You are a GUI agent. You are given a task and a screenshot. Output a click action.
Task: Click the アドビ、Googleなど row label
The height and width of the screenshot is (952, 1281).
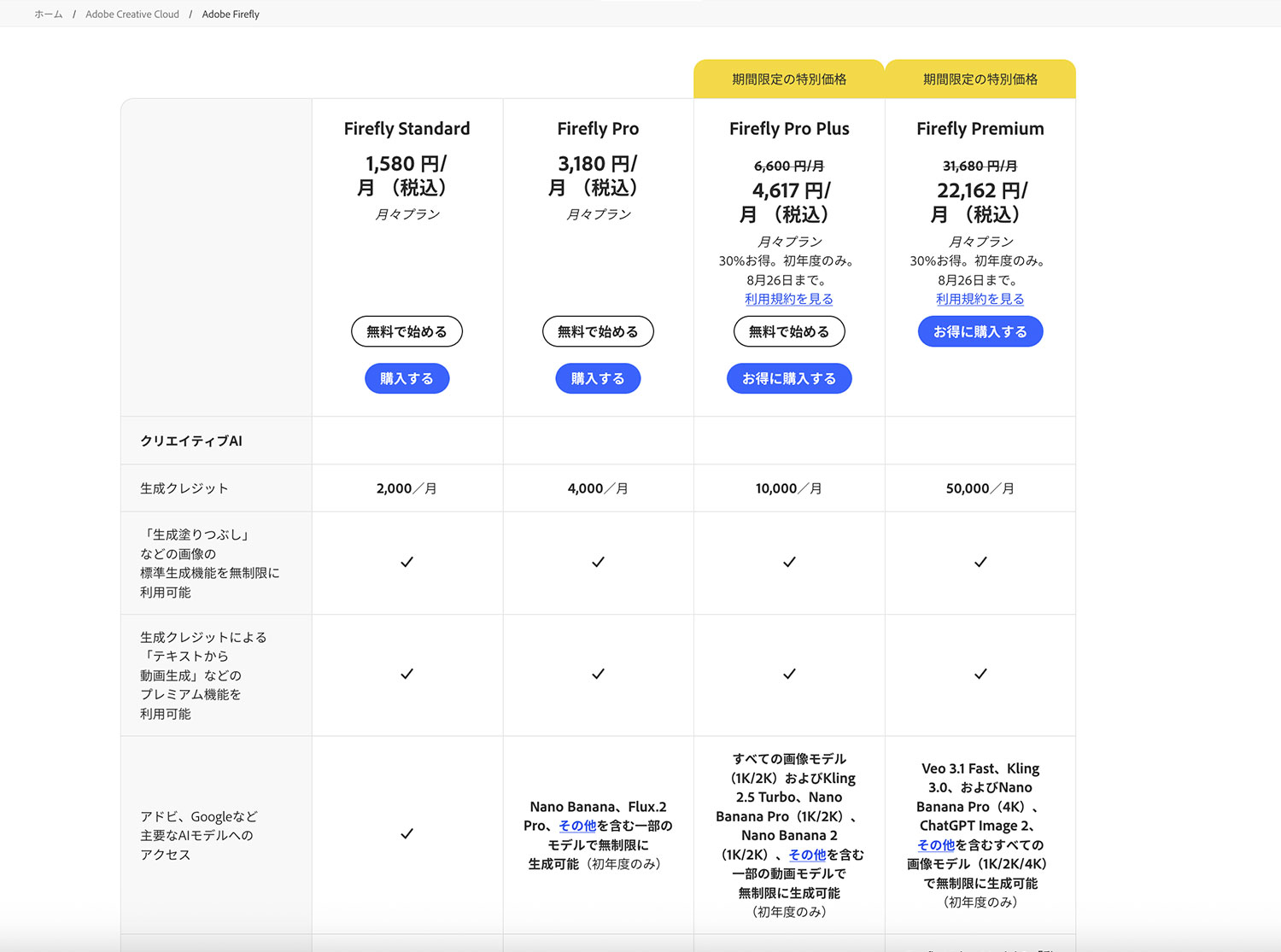click(199, 835)
